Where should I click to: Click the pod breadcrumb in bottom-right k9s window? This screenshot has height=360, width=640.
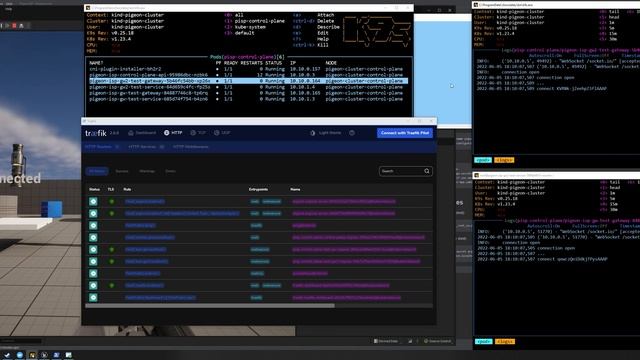[483, 341]
